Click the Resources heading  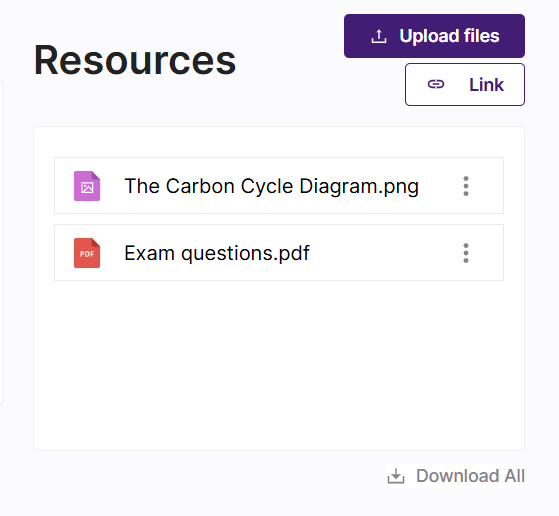(x=135, y=60)
